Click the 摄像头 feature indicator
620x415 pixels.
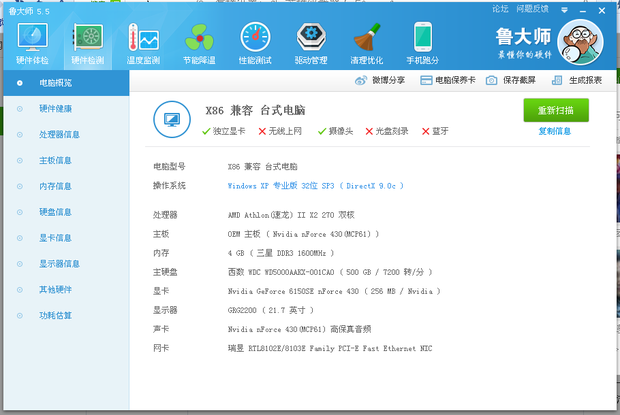tap(335, 131)
